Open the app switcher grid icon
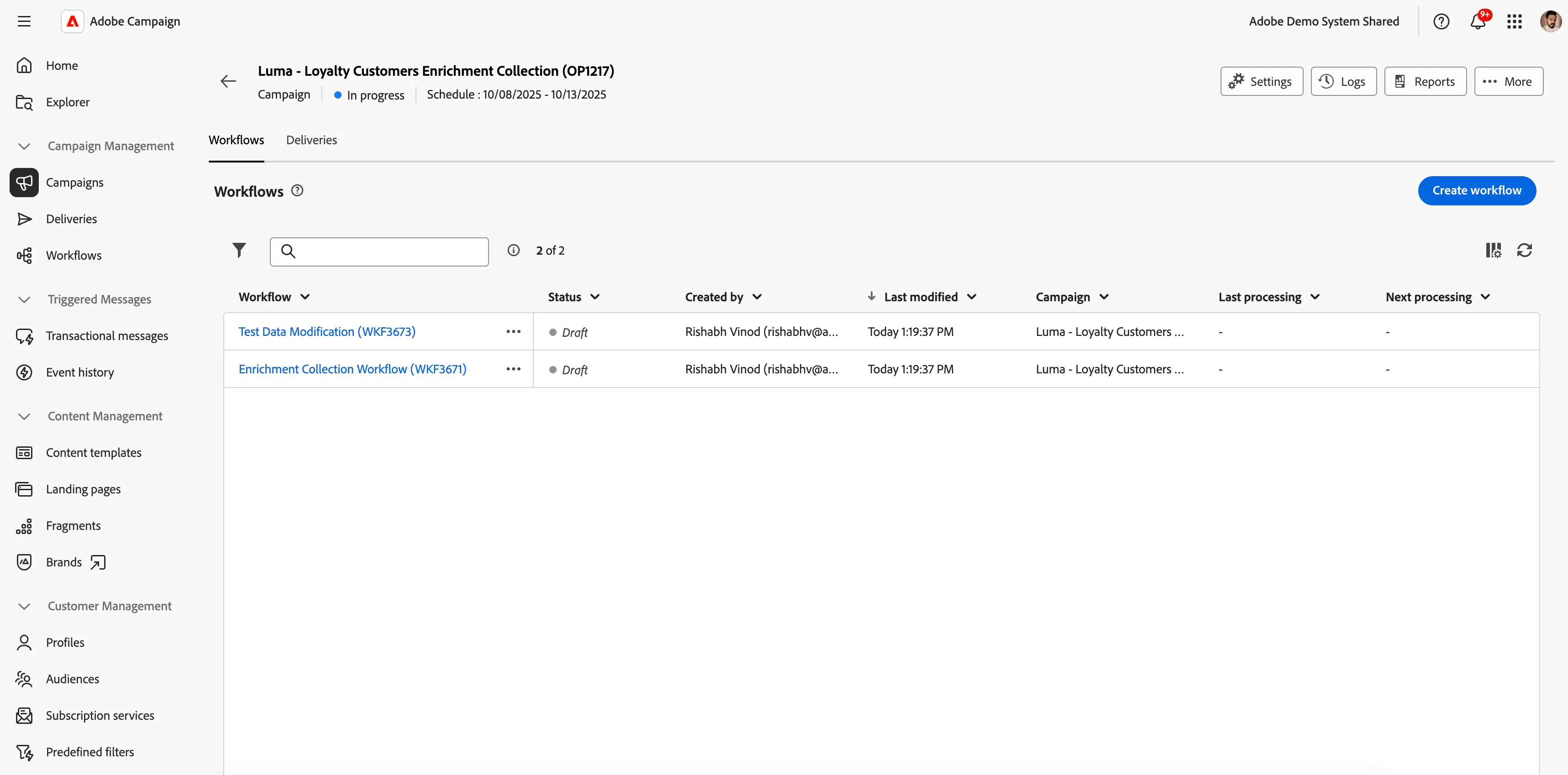Viewport: 1568px width, 775px height. pyautogui.click(x=1515, y=21)
